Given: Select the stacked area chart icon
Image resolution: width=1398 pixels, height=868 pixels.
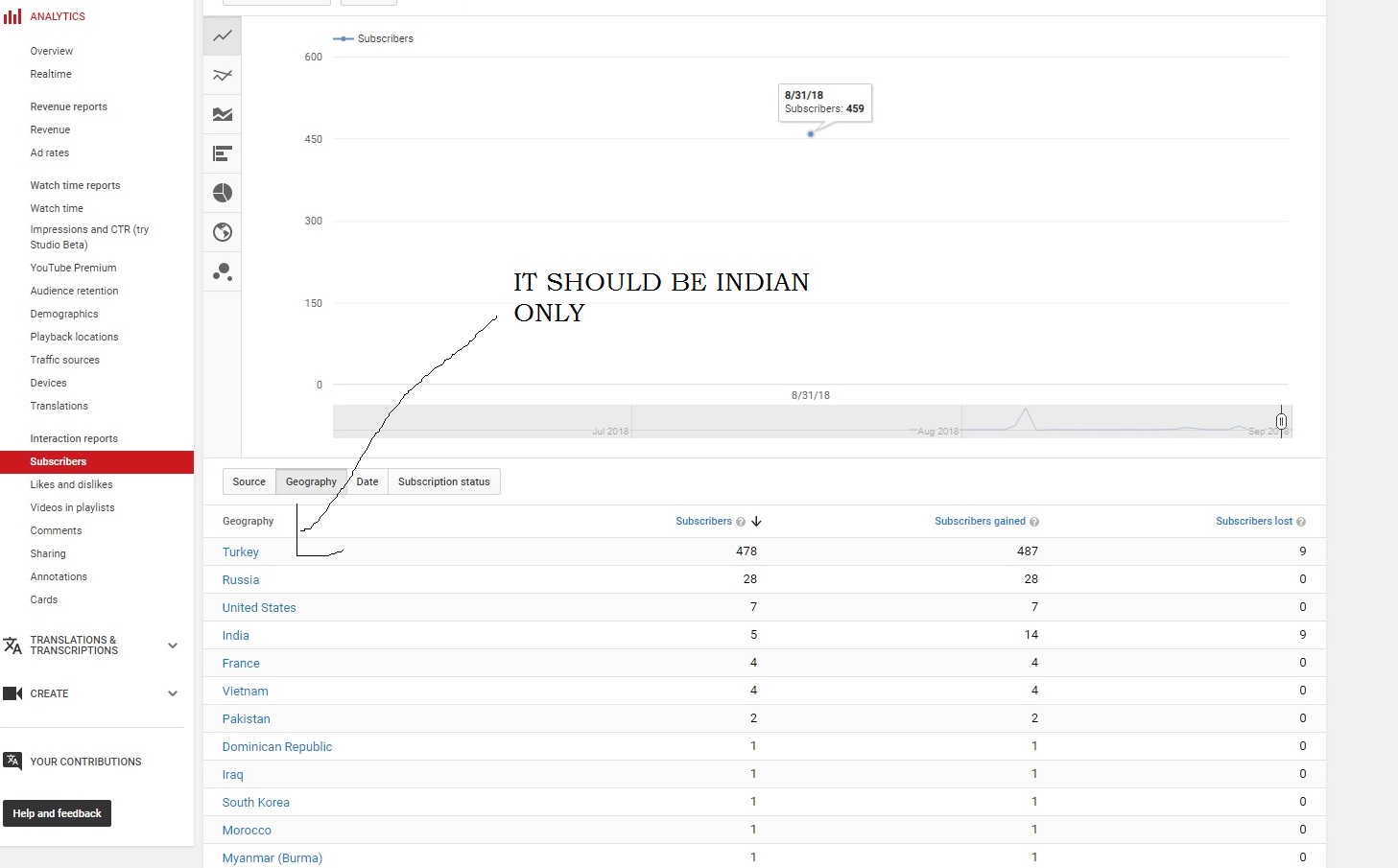Looking at the screenshot, I should (x=223, y=114).
